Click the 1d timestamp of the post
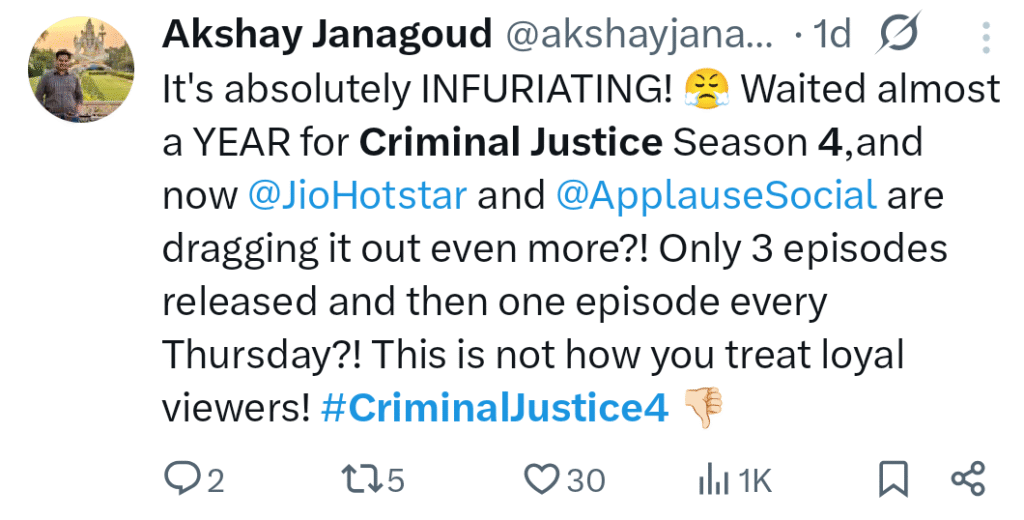Image resolution: width=1024 pixels, height=520 pixels. point(832,36)
